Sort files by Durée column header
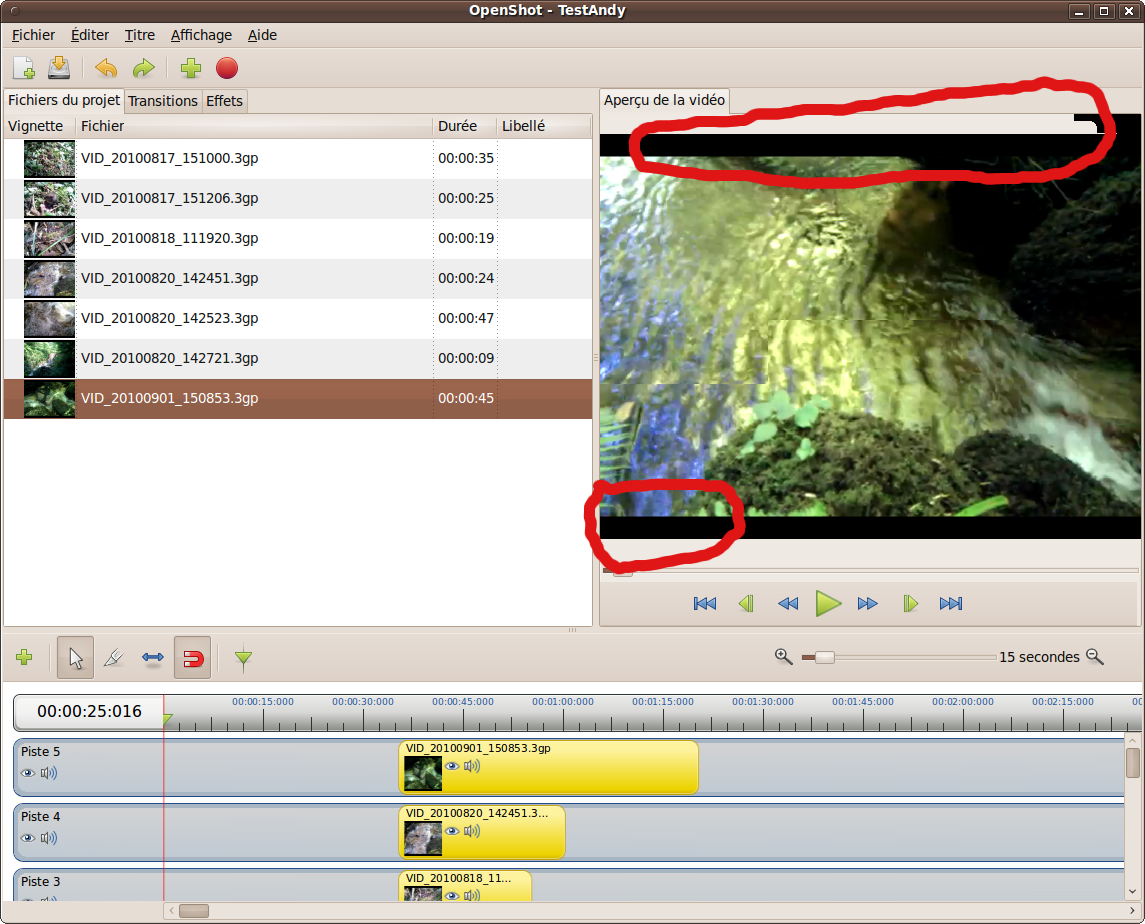Screen dimensions: 1145x924 click(x=457, y=126)
